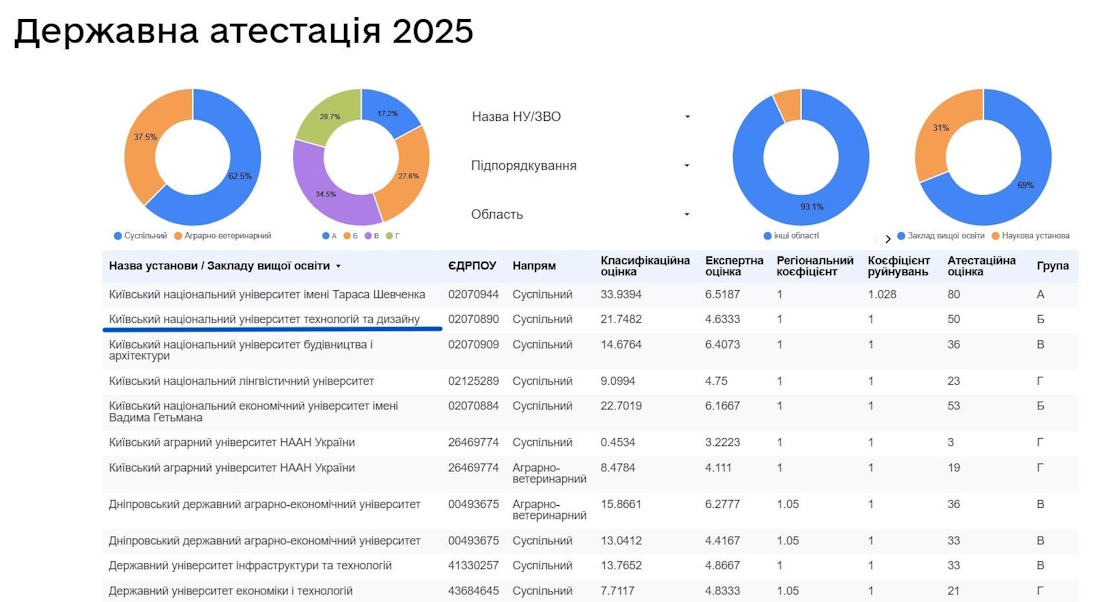Select the 27.6% orange group segment
This screenshot has height=602, width=1100.
pos(410,175)
